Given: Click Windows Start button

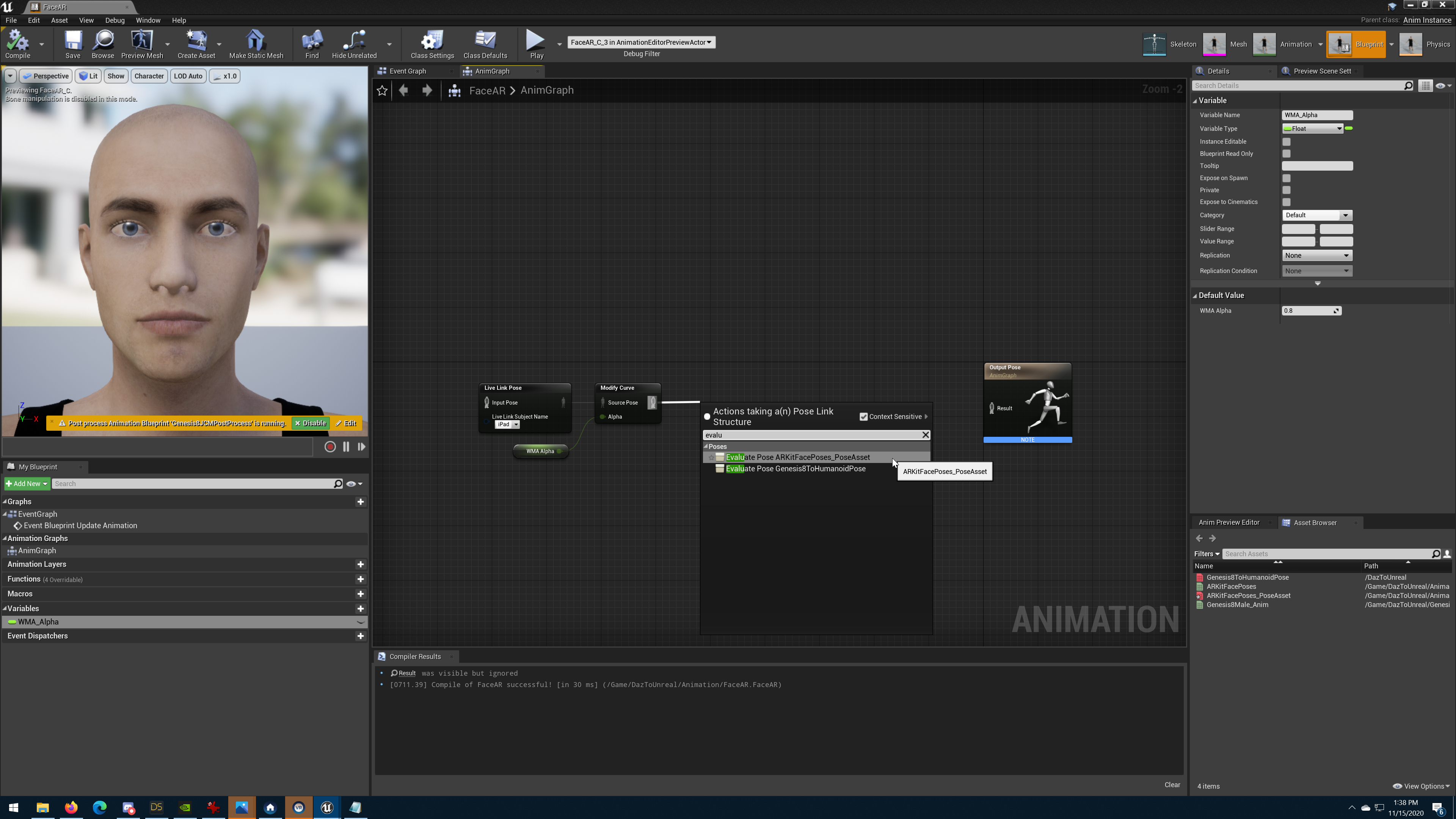Looking at the screenshot, I should click(x=14, y=807).
